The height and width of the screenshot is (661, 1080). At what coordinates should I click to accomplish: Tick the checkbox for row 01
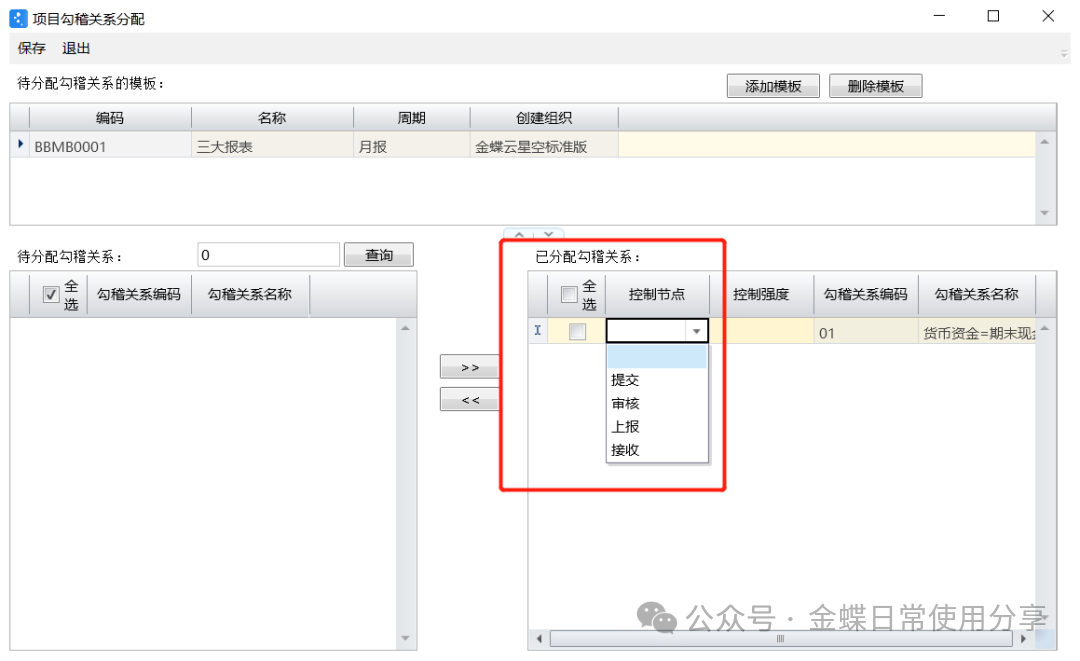coord(577,333)
